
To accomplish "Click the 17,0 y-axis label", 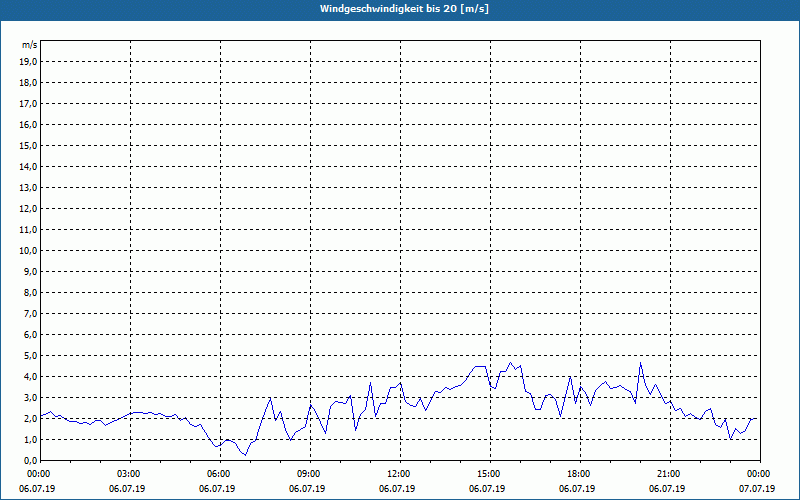I will 29,104.
